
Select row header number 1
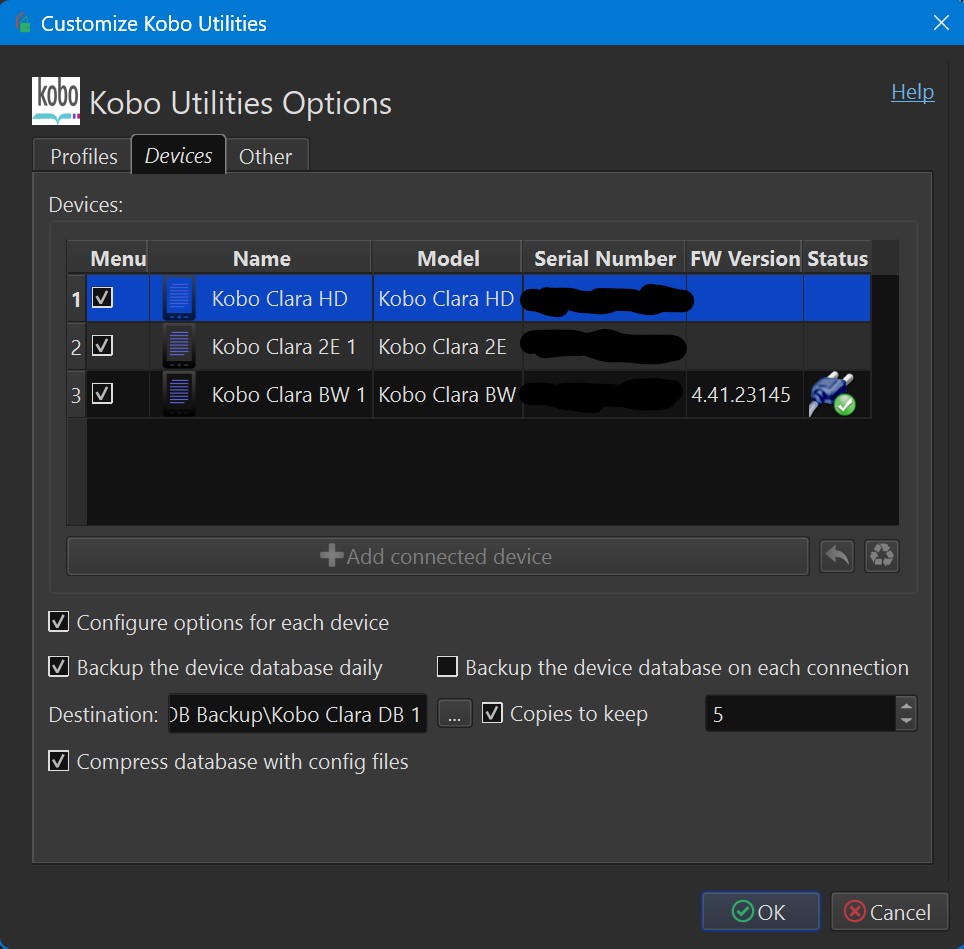pyautogui.click(x=76, y=299)
